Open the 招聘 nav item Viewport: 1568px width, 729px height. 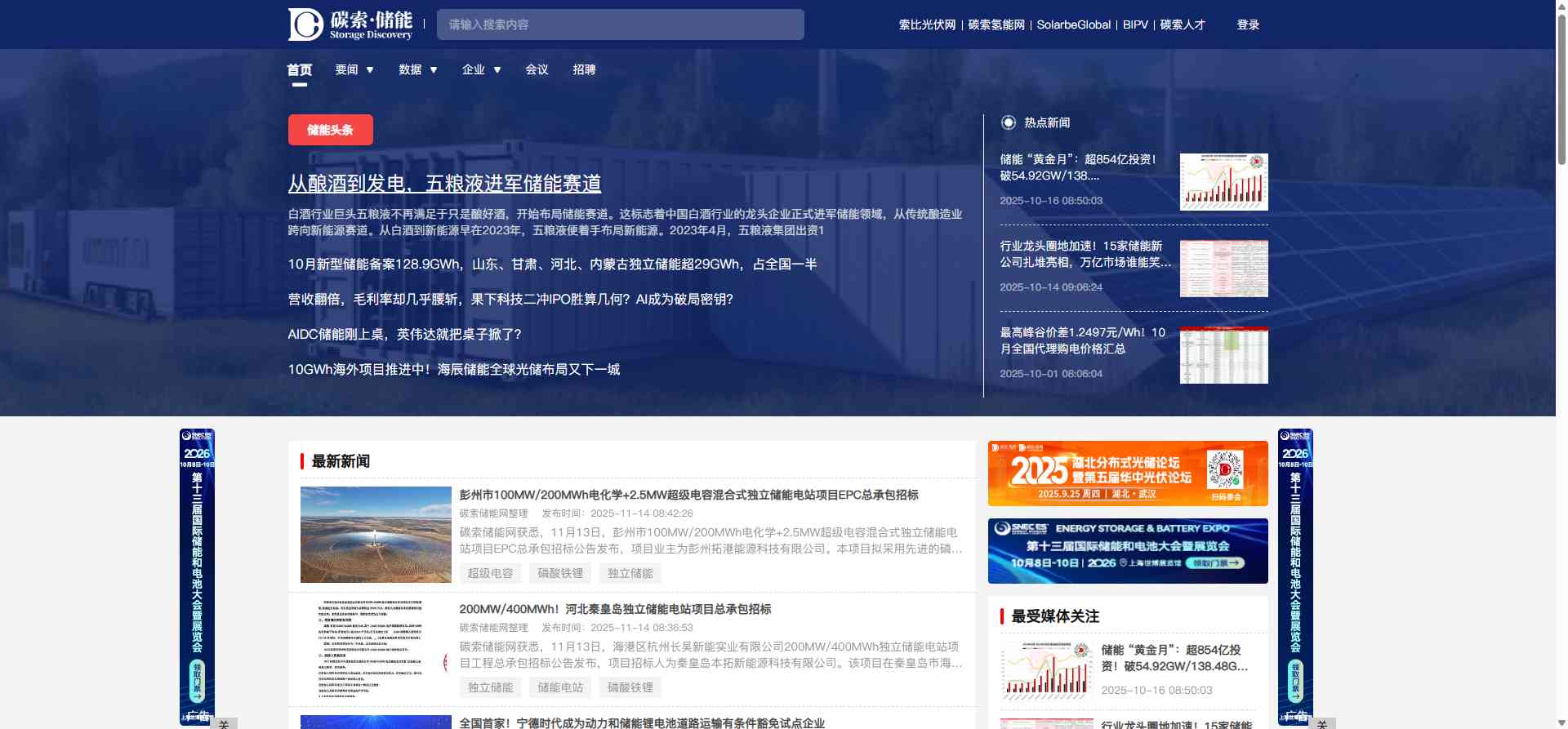584,70
